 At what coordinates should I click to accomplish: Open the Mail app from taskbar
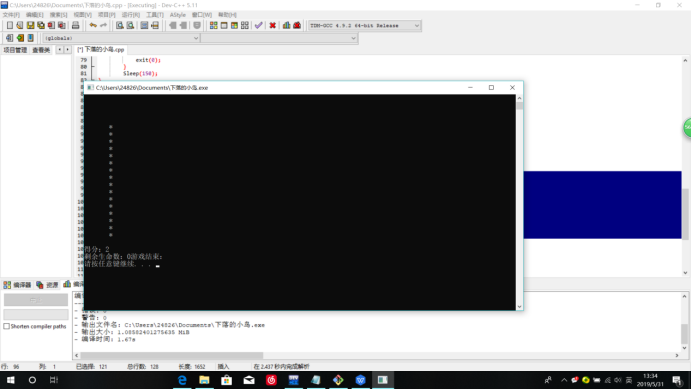click(249, 380)
